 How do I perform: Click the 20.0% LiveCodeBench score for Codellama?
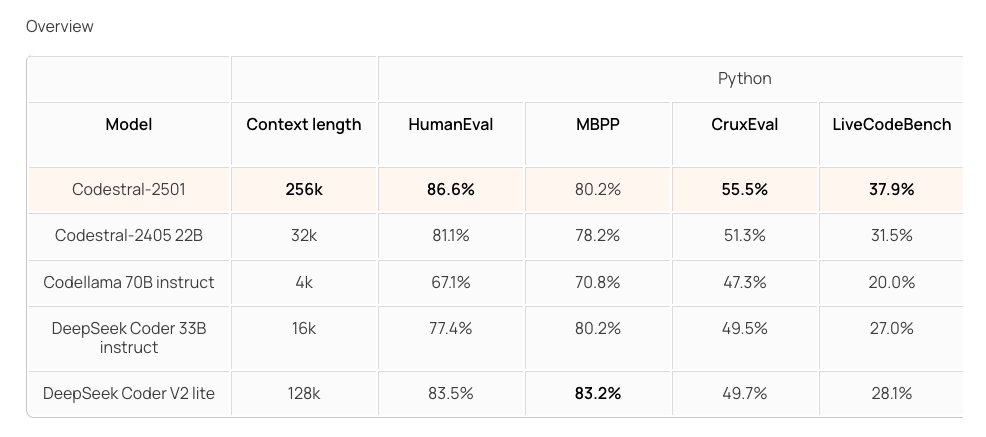(x=892, y=282)
